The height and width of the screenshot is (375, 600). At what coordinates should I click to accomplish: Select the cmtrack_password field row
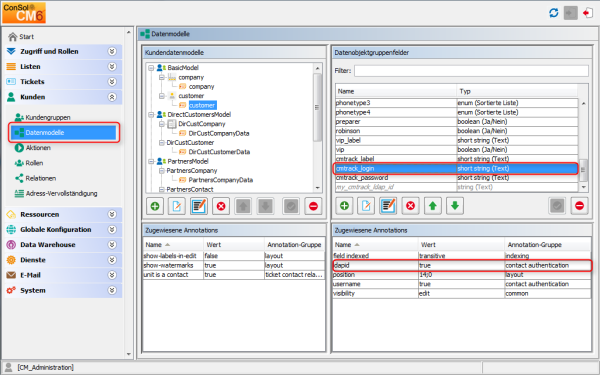tap(457, 178)
